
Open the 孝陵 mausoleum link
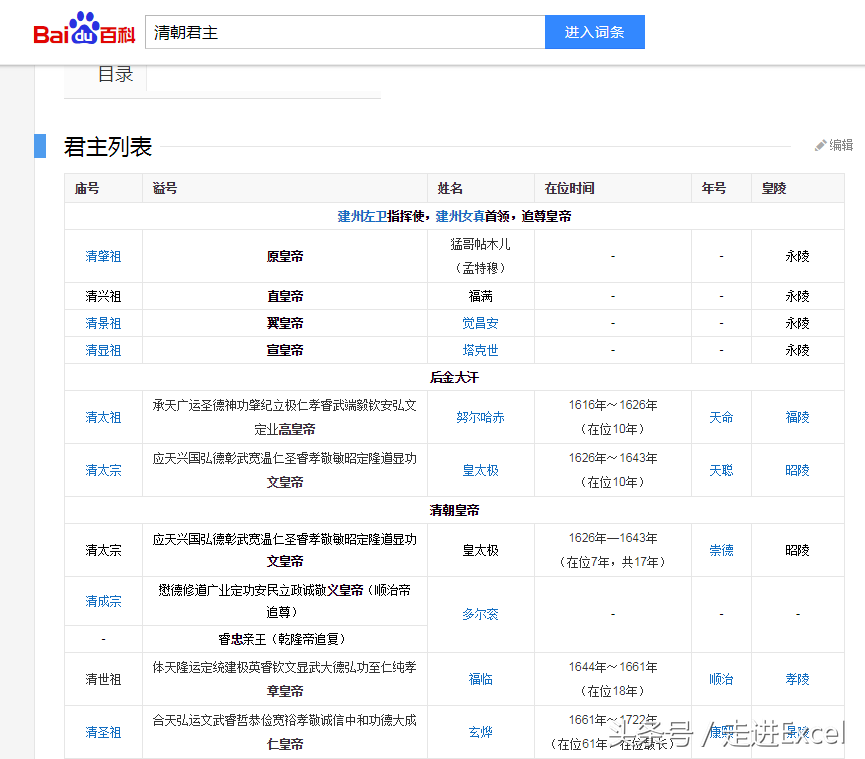797,680
